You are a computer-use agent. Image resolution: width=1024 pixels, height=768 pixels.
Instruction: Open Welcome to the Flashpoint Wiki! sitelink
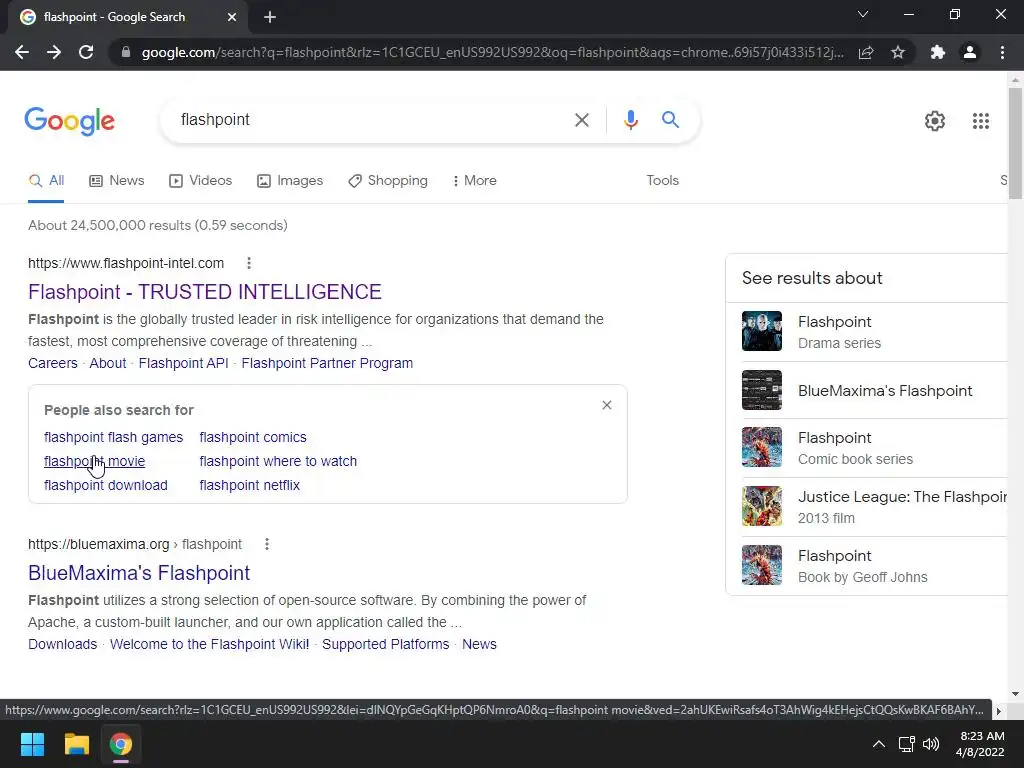pos(209,644)
